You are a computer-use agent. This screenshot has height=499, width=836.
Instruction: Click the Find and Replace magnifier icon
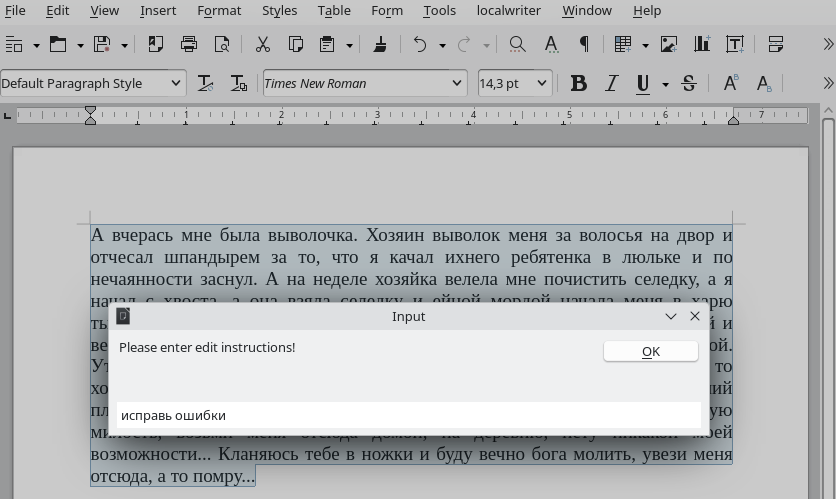pos(517,44)
